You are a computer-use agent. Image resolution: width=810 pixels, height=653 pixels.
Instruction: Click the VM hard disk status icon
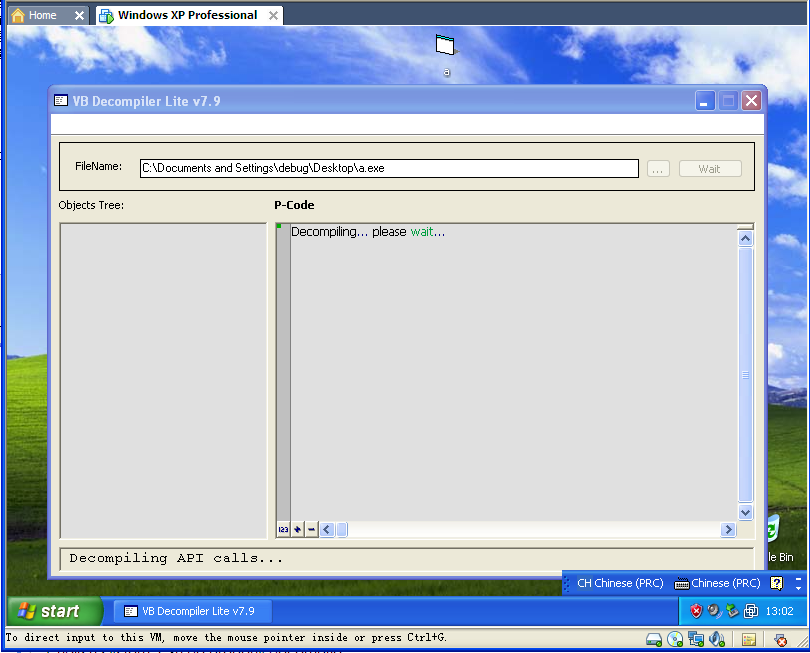(x=654, y=640)
